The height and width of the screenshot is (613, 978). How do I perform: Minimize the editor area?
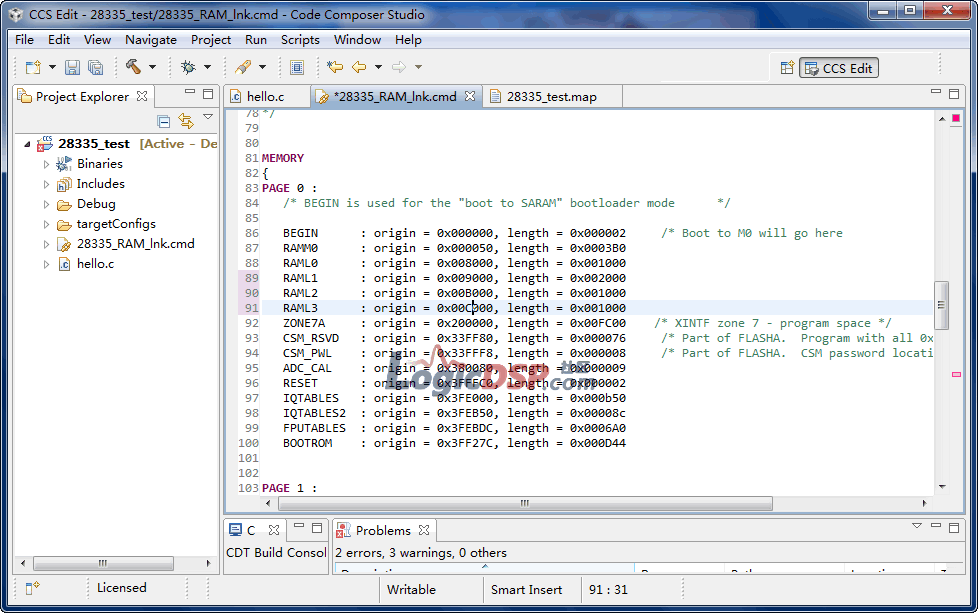click(936, 92)
